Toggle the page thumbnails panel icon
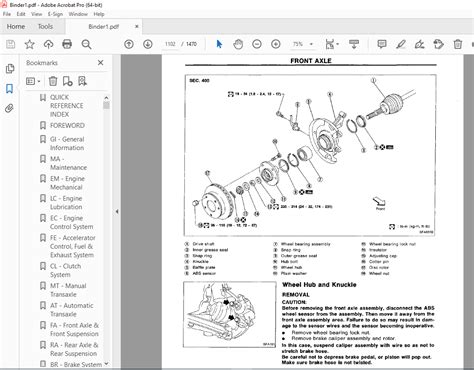 [x=10, y=69]
